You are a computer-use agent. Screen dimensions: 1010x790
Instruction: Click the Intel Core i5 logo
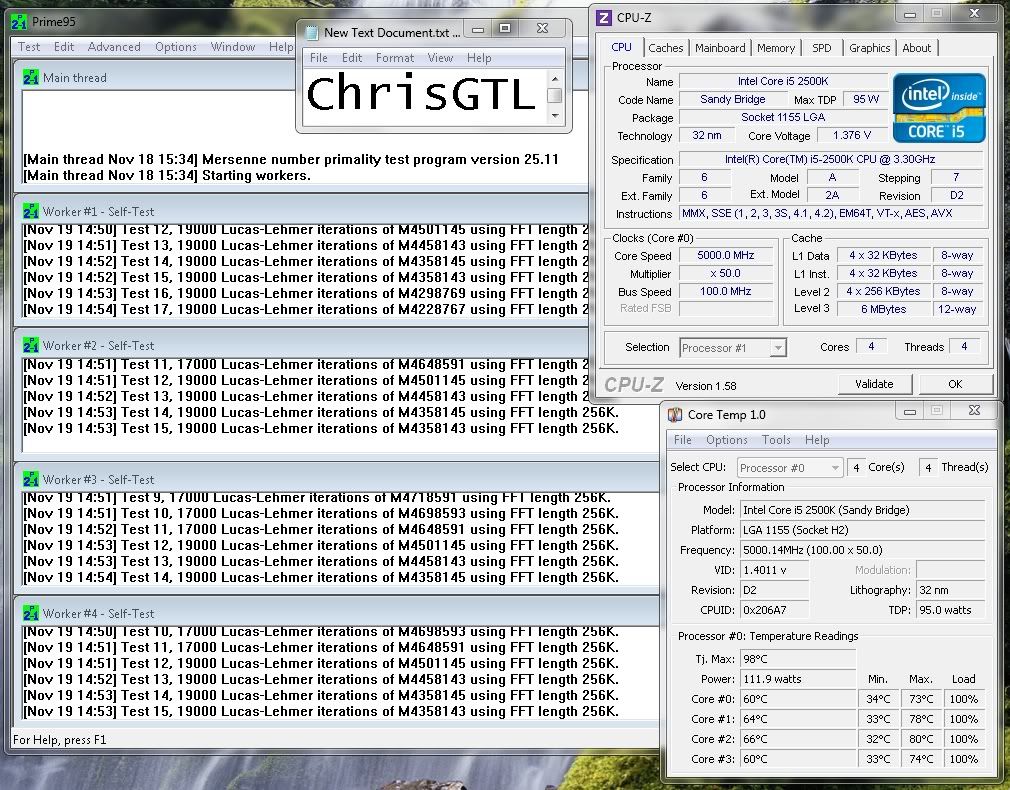(x=938, y=107)
